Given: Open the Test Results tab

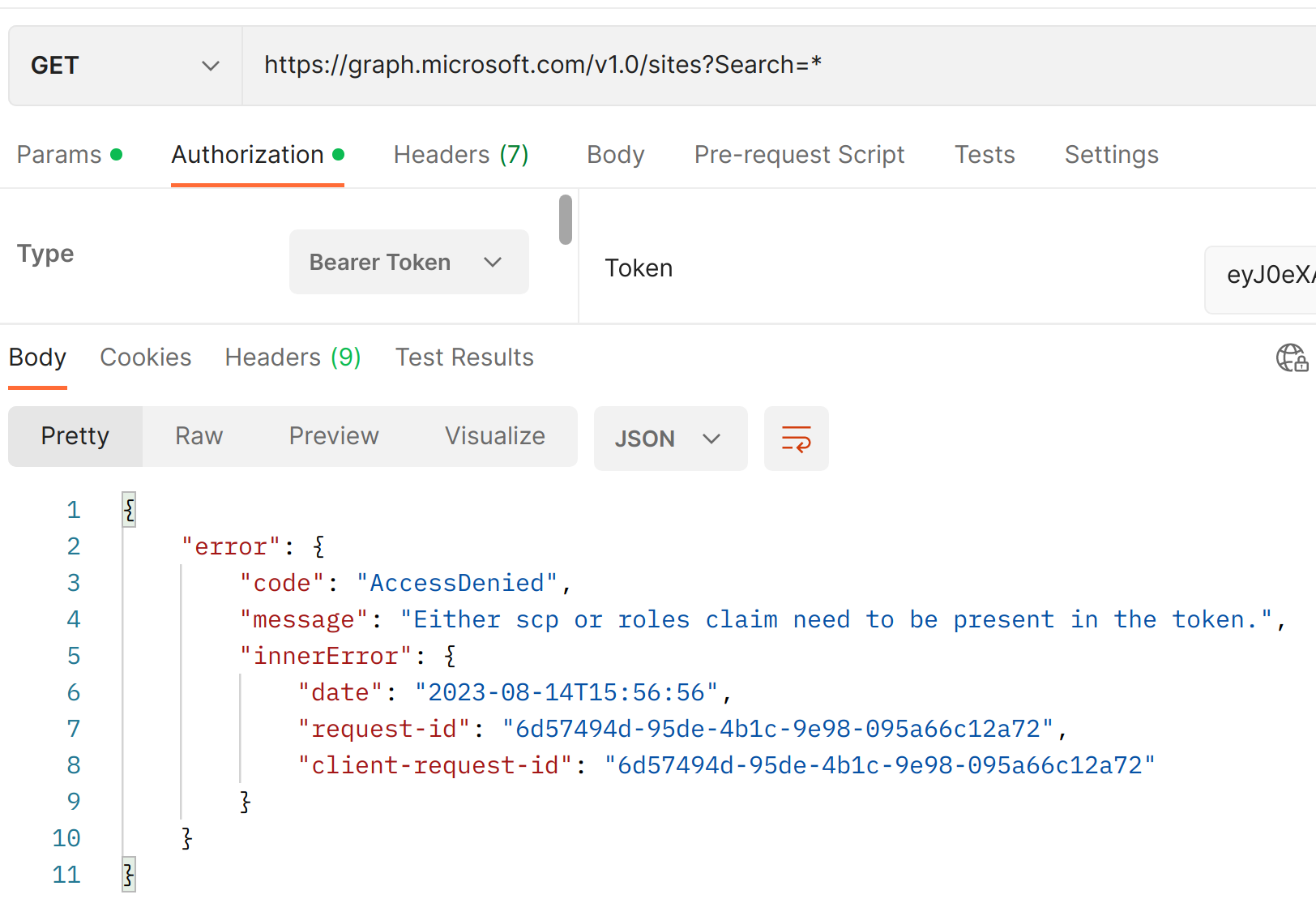Looking at the screenshot, I should [x=464, y=357].
